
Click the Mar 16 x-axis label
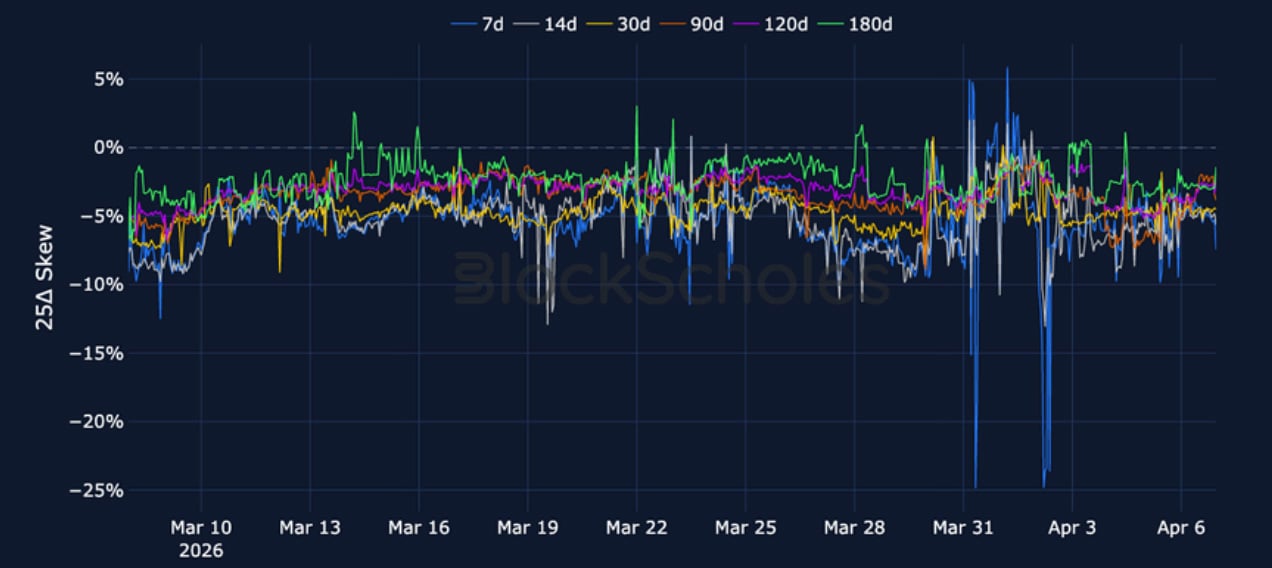[x=419, y=527]
